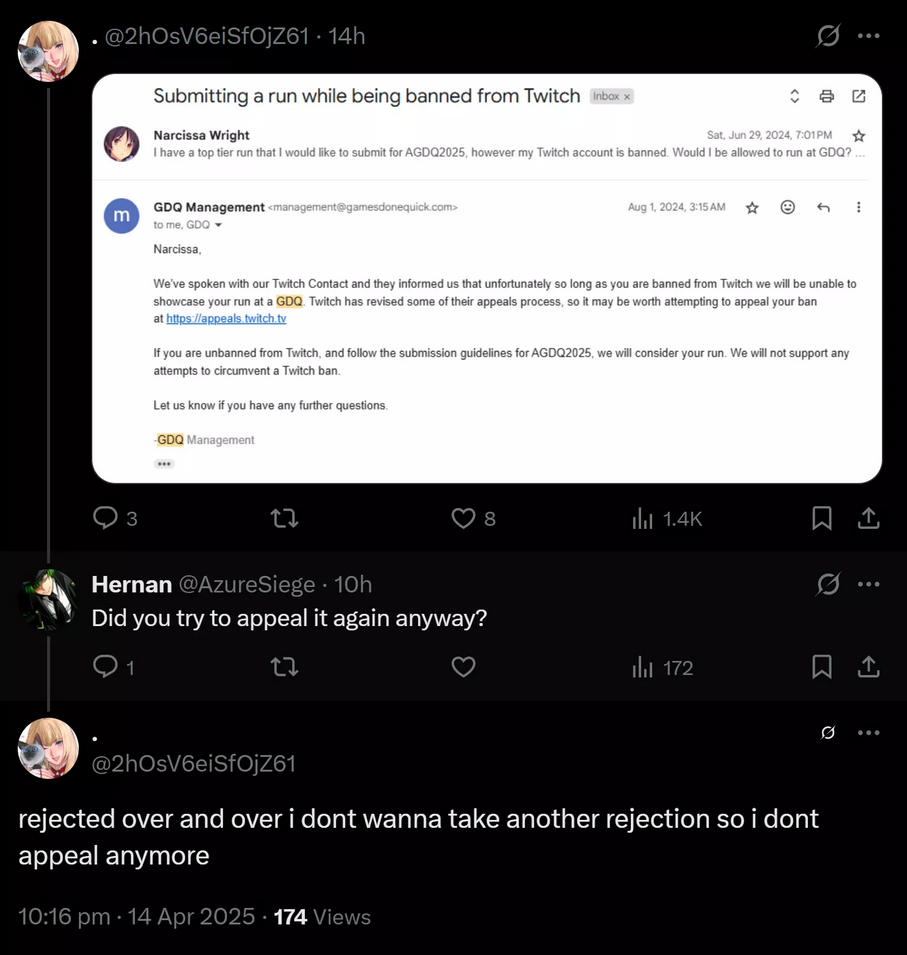This screenshot has width=907, height=955.
Task: View analytics showing 1.4K views
Action: coord(667,519)
